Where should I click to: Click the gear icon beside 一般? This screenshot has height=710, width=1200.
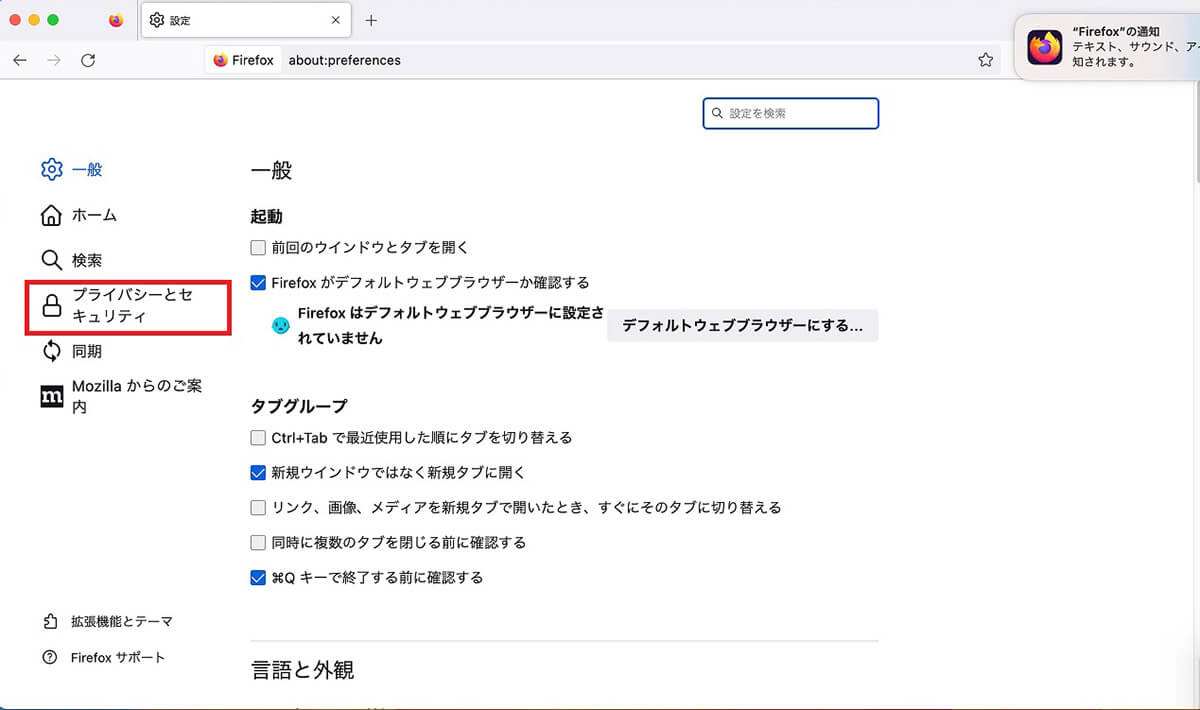point(51,170)
